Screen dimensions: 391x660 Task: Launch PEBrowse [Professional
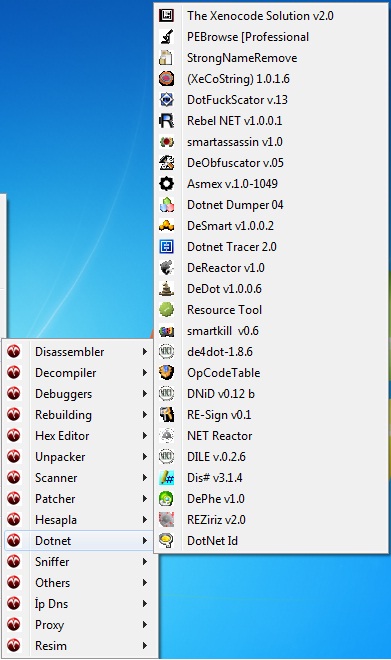271,37
